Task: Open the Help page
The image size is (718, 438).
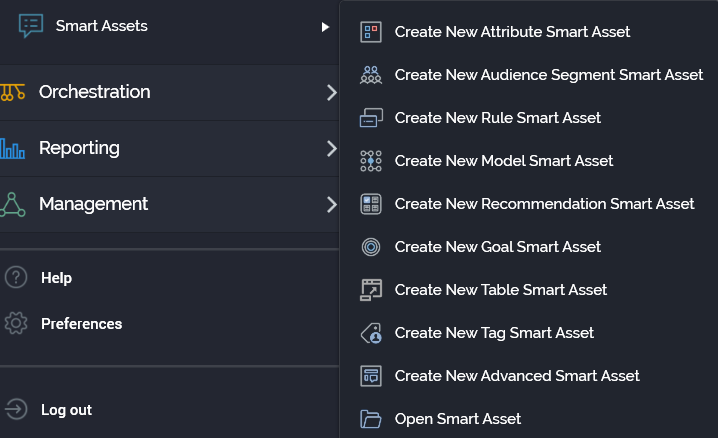Action: pyautogui.click(x=56, y=278)
